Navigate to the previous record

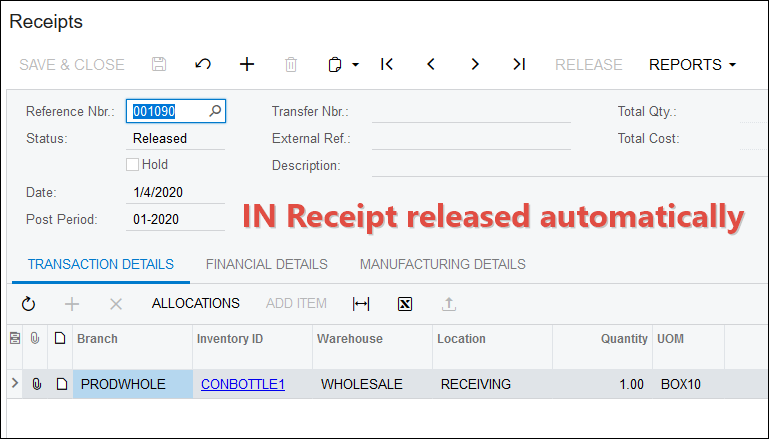click(x=431, y=64)
